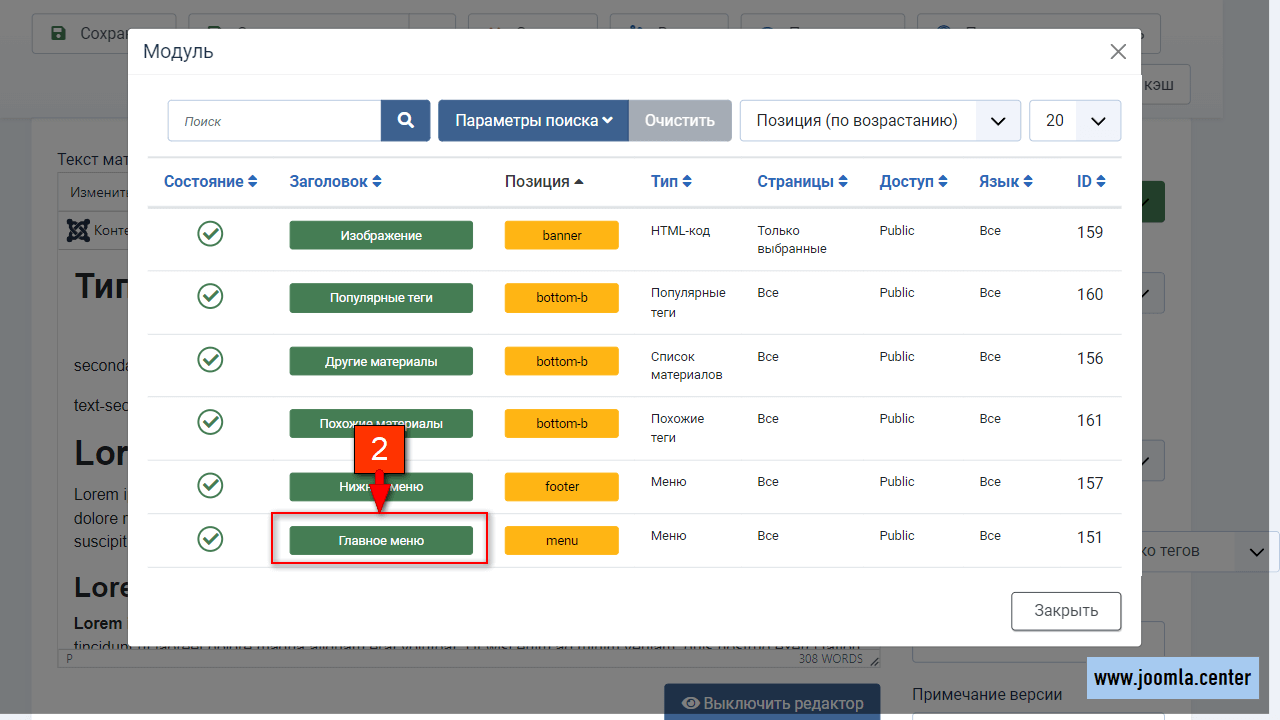
Task: Sort modules by Язык column
Action: [x=1005, y=182]
